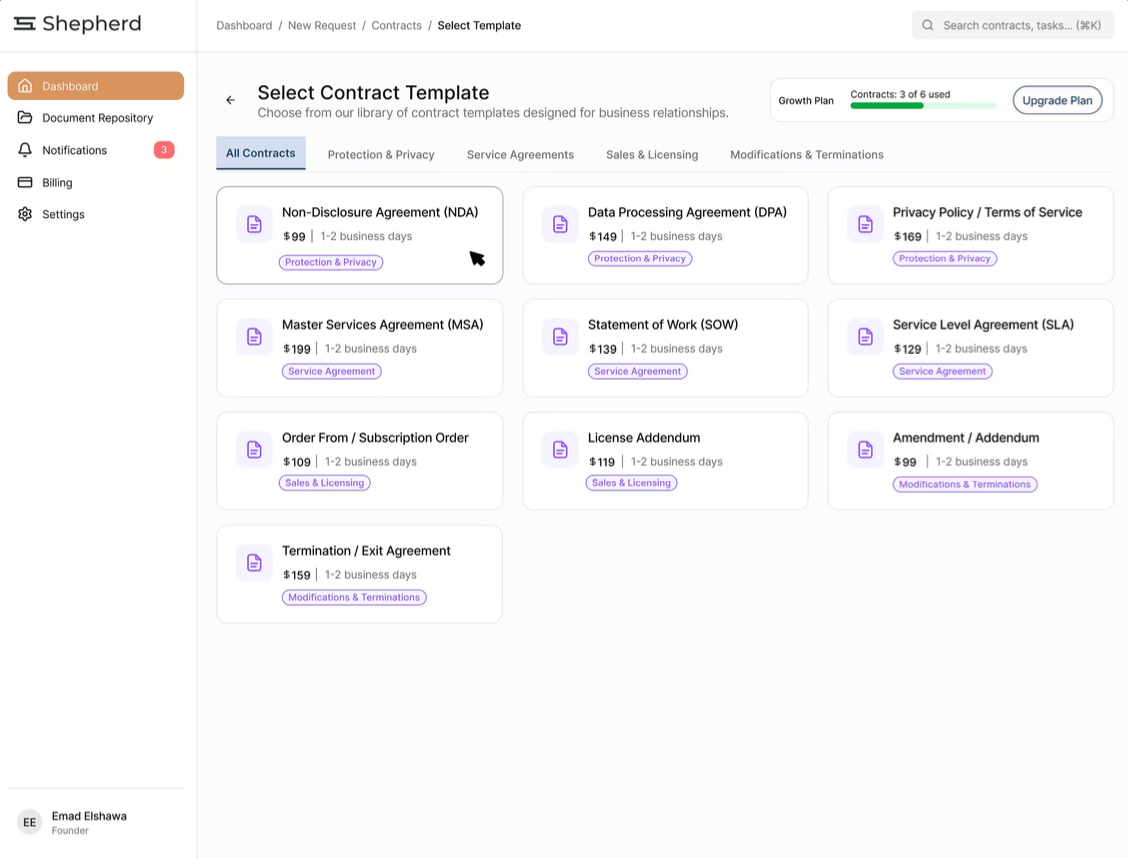The width and height of the screenshot is (1128, 858).
Task: Go to New Request in breadcrumb
Action: pos(322,25)
